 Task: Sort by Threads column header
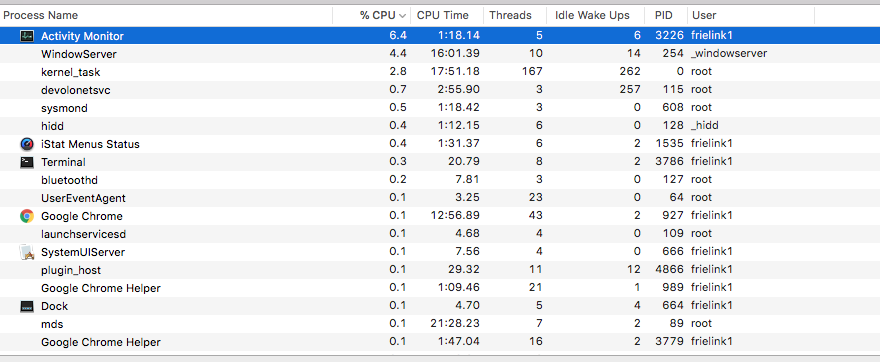point(515,15)
